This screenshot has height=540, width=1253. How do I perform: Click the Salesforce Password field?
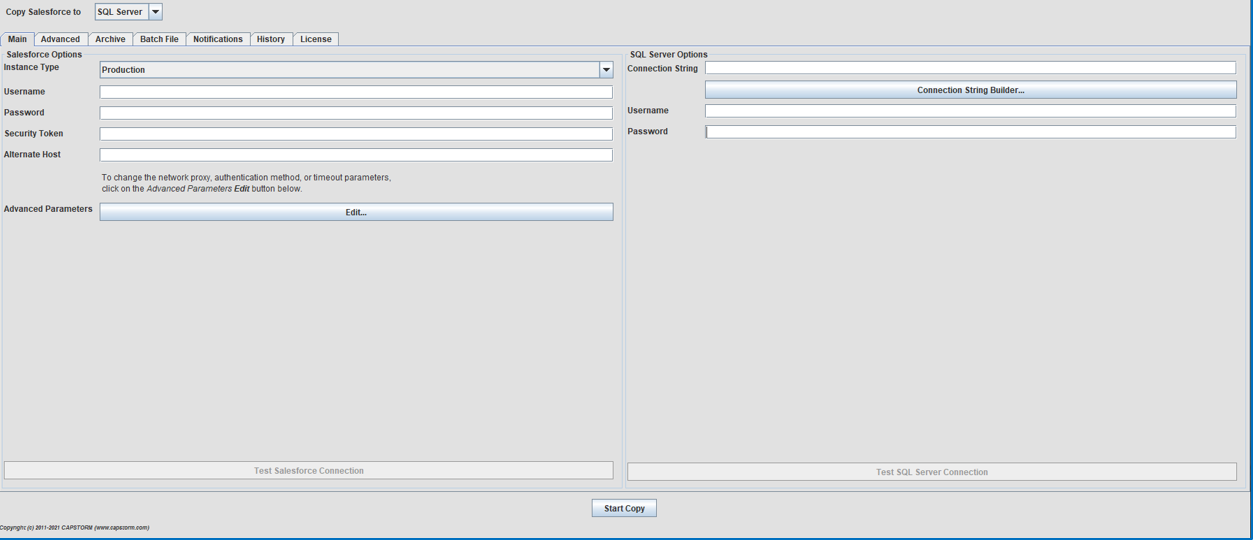(x=356, y=112)
